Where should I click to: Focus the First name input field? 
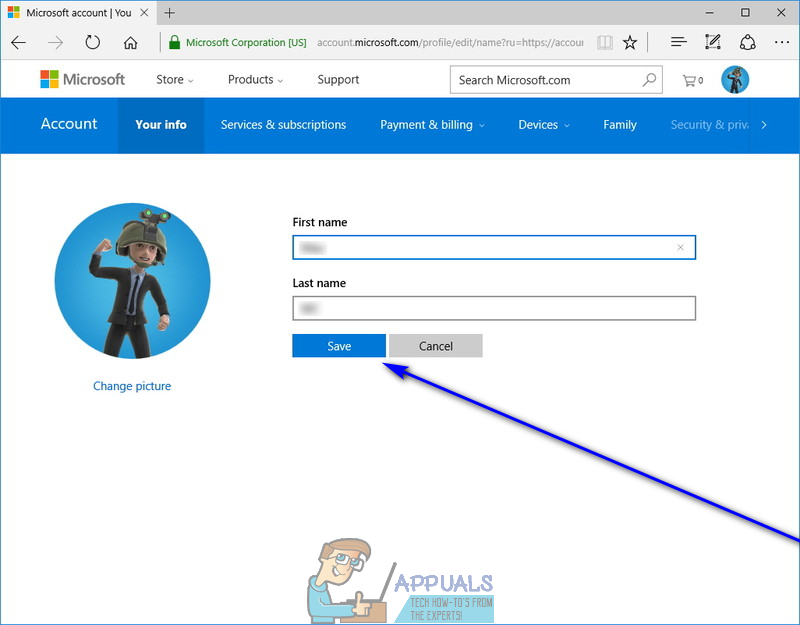coord(494,247)
